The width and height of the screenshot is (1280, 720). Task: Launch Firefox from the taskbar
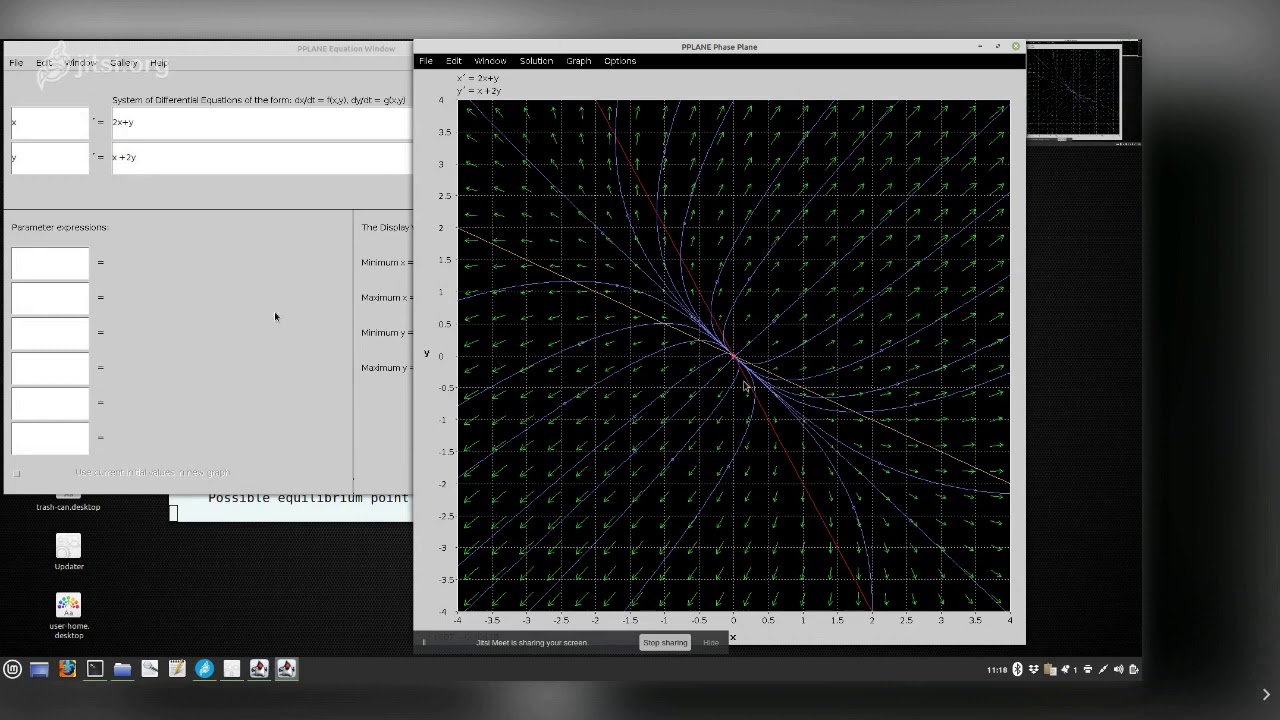click(67, 669)
